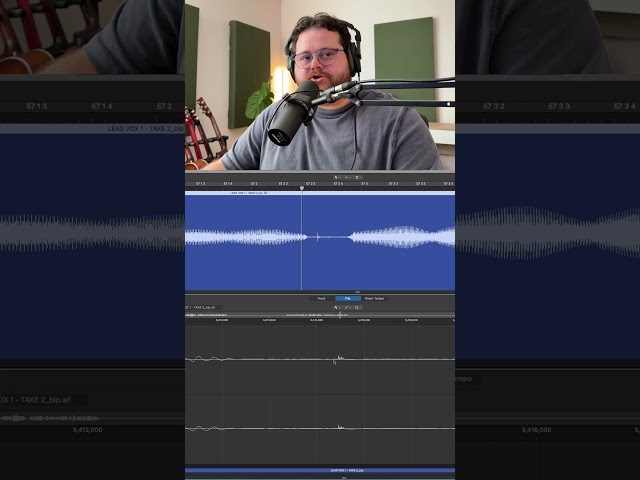Screen dimensions: 640x480
Task: Click ruler position 57 2 4
Action: click(x=338, y=184)
